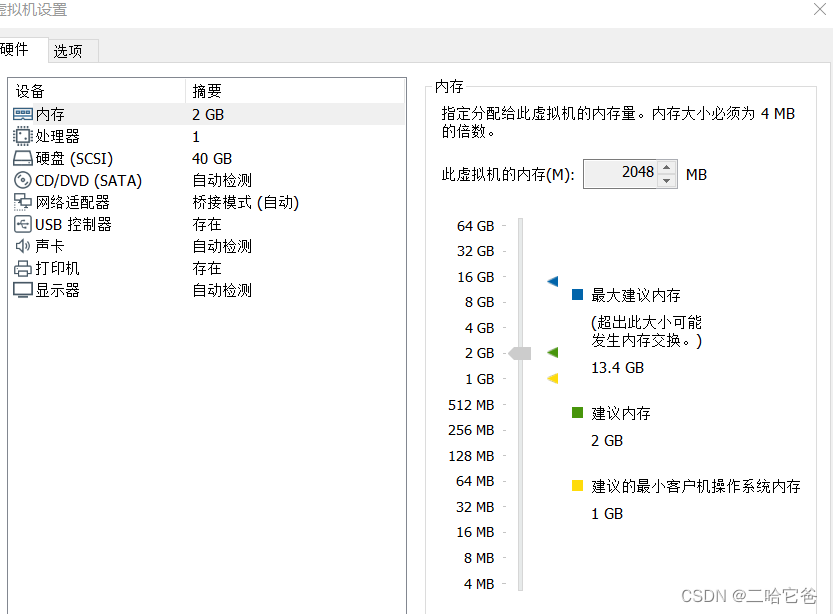Click the 设备 column header
The image size is (833, 614).
[98, 91]
